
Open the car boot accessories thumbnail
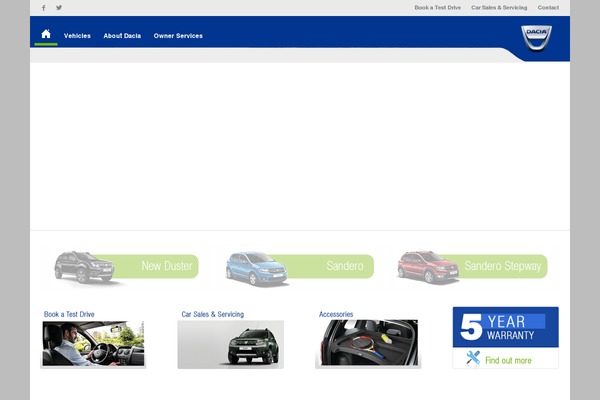pos(368,343)
